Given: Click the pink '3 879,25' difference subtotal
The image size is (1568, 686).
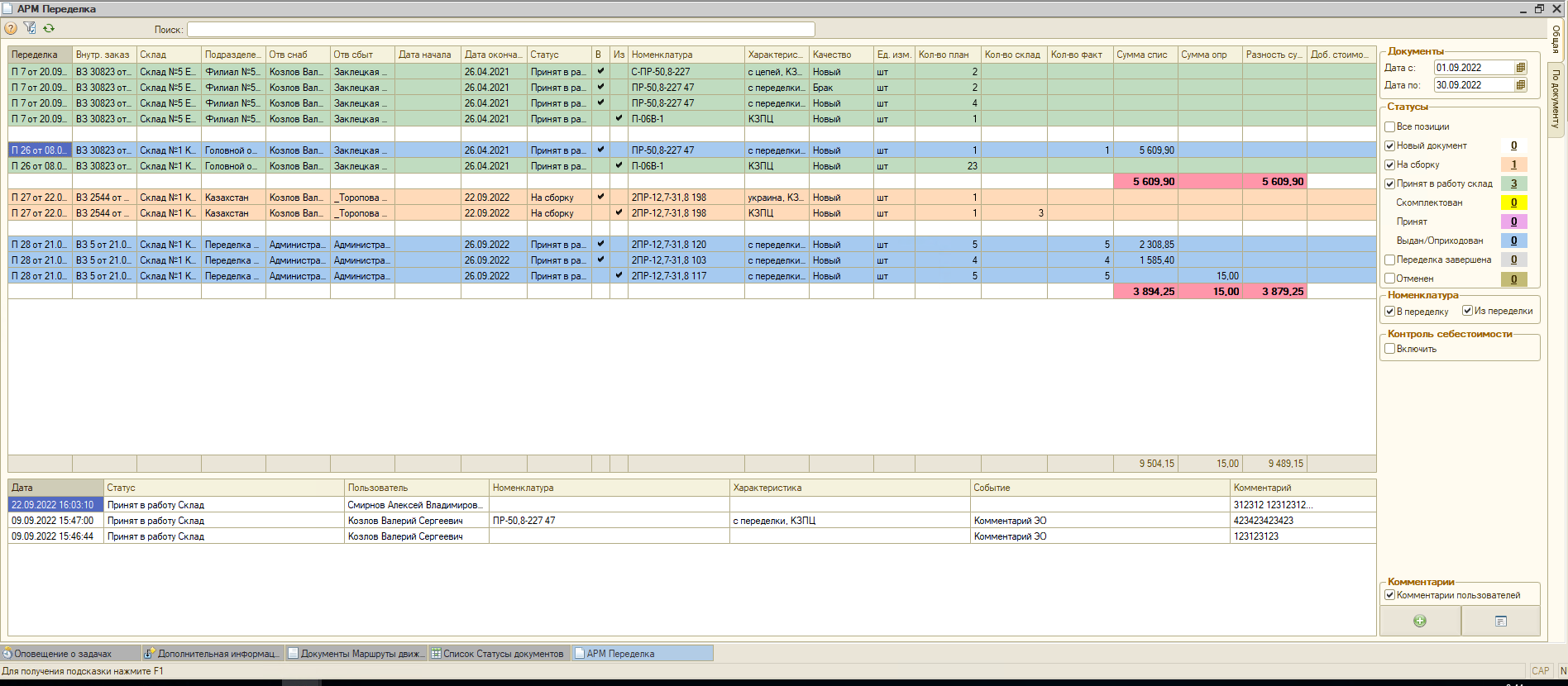Looking at the screenshot, I should click(x=1274, y=292).
